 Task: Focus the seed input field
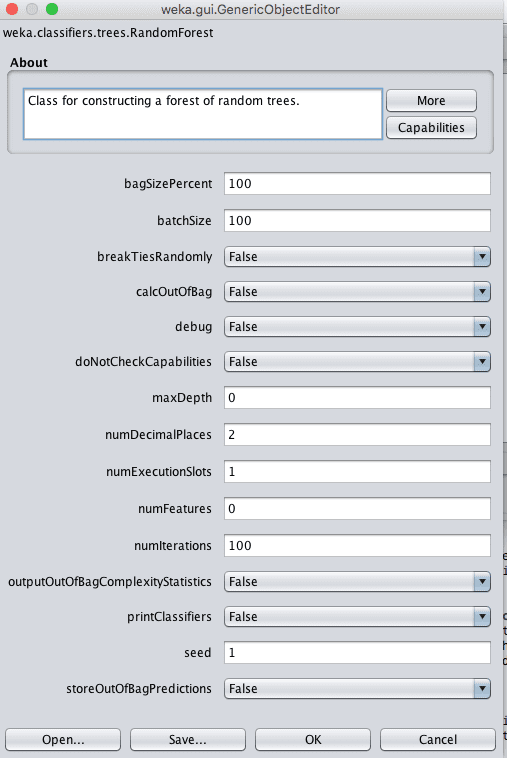[x=357, y=653]
